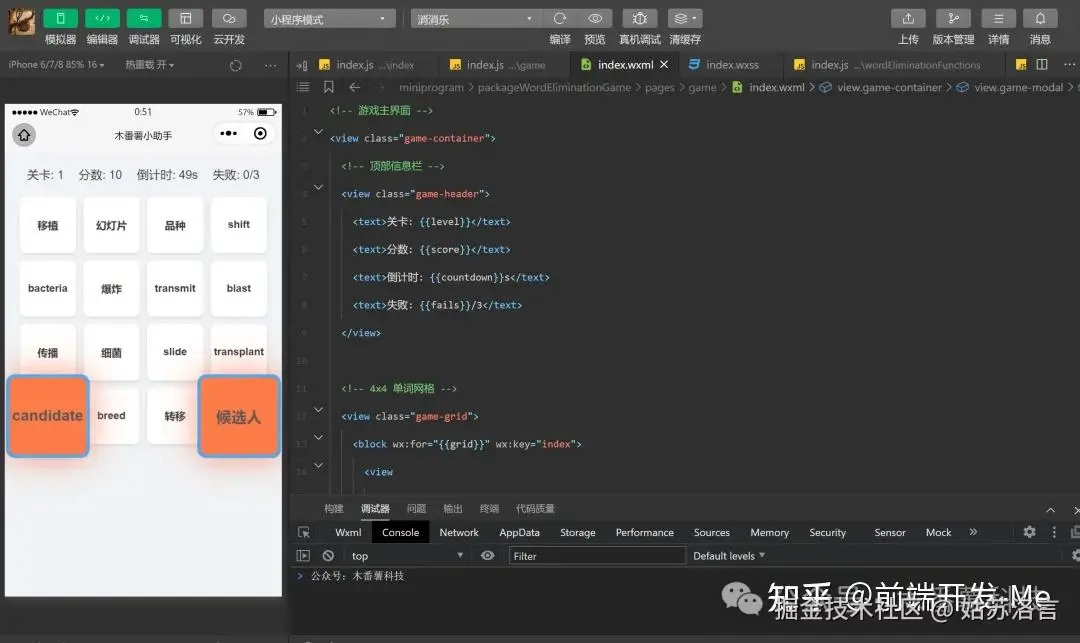
Task: Click the capsule close circle button
Action: 260,134
